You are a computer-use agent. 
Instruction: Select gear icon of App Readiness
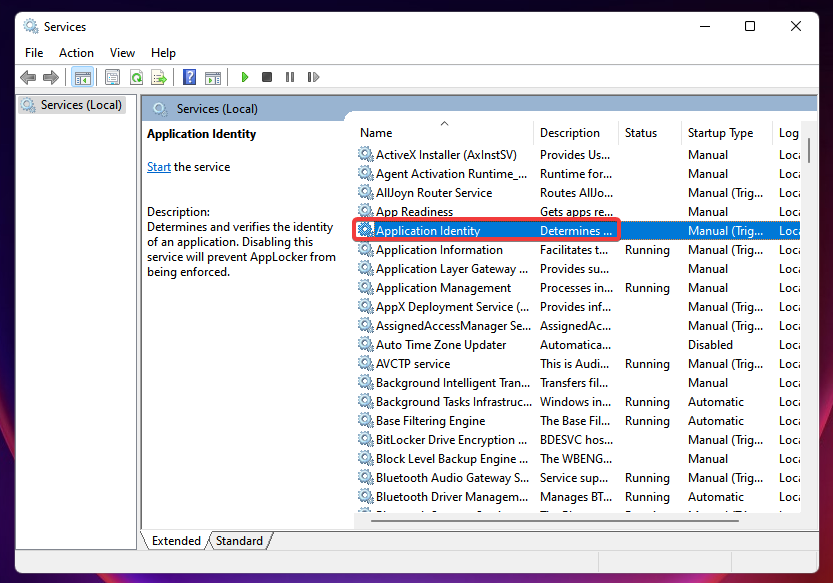pos(366,212)
